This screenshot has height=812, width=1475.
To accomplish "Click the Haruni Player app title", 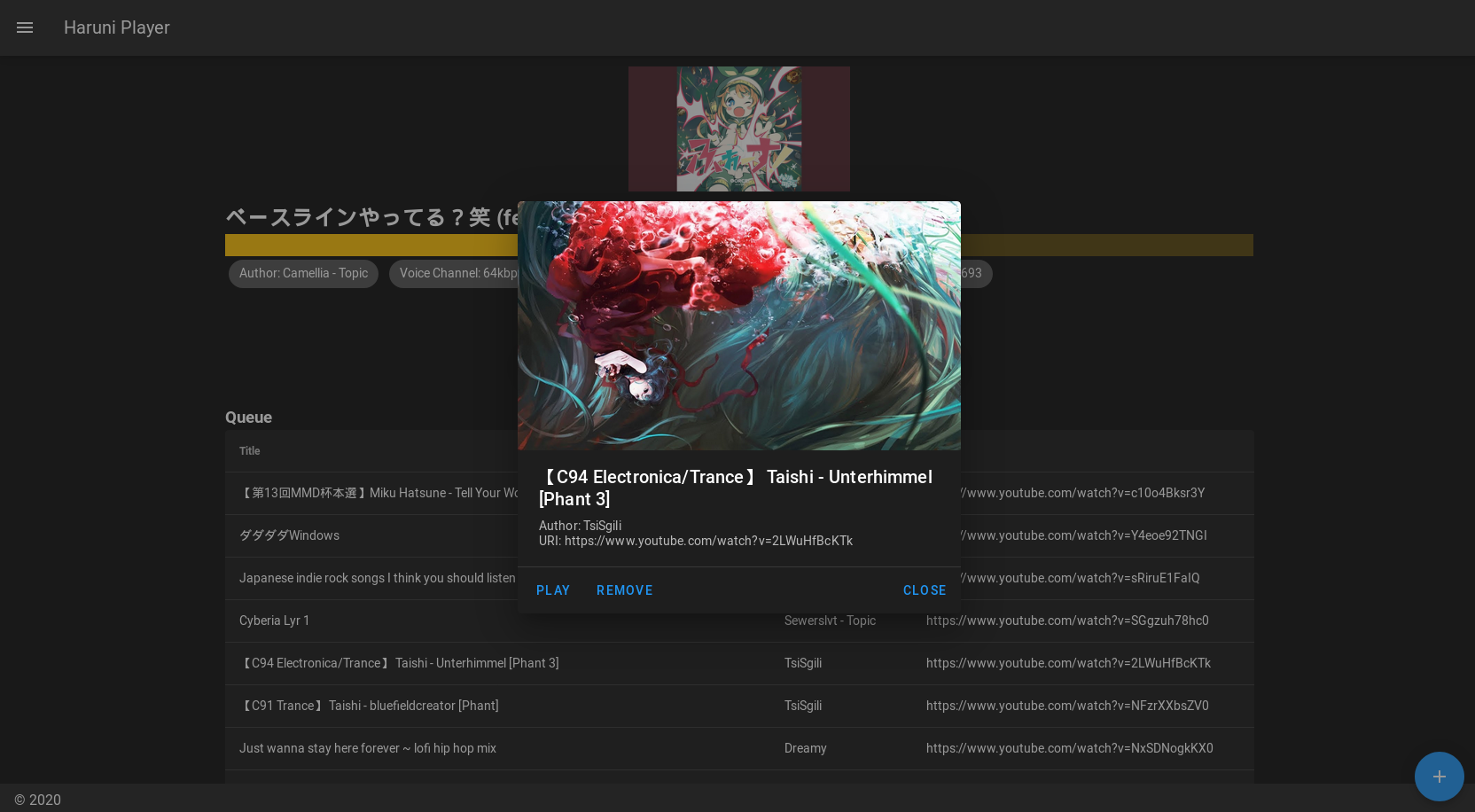I will 116,27.
